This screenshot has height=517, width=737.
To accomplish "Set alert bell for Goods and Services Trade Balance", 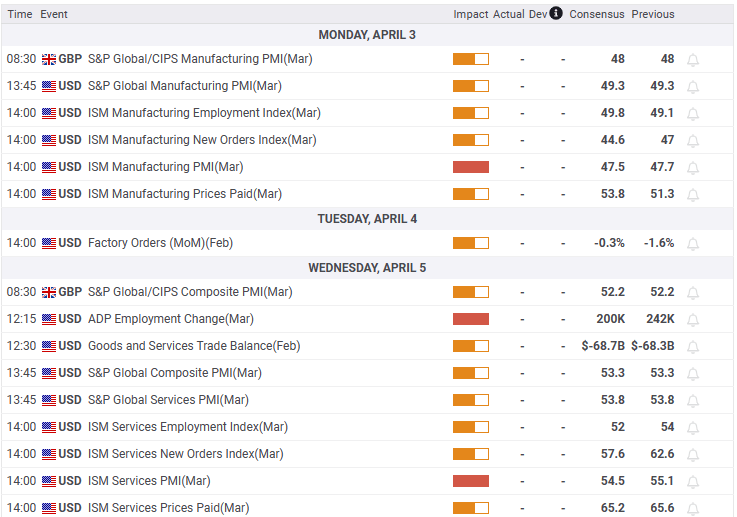I will [x=693, y=347].
